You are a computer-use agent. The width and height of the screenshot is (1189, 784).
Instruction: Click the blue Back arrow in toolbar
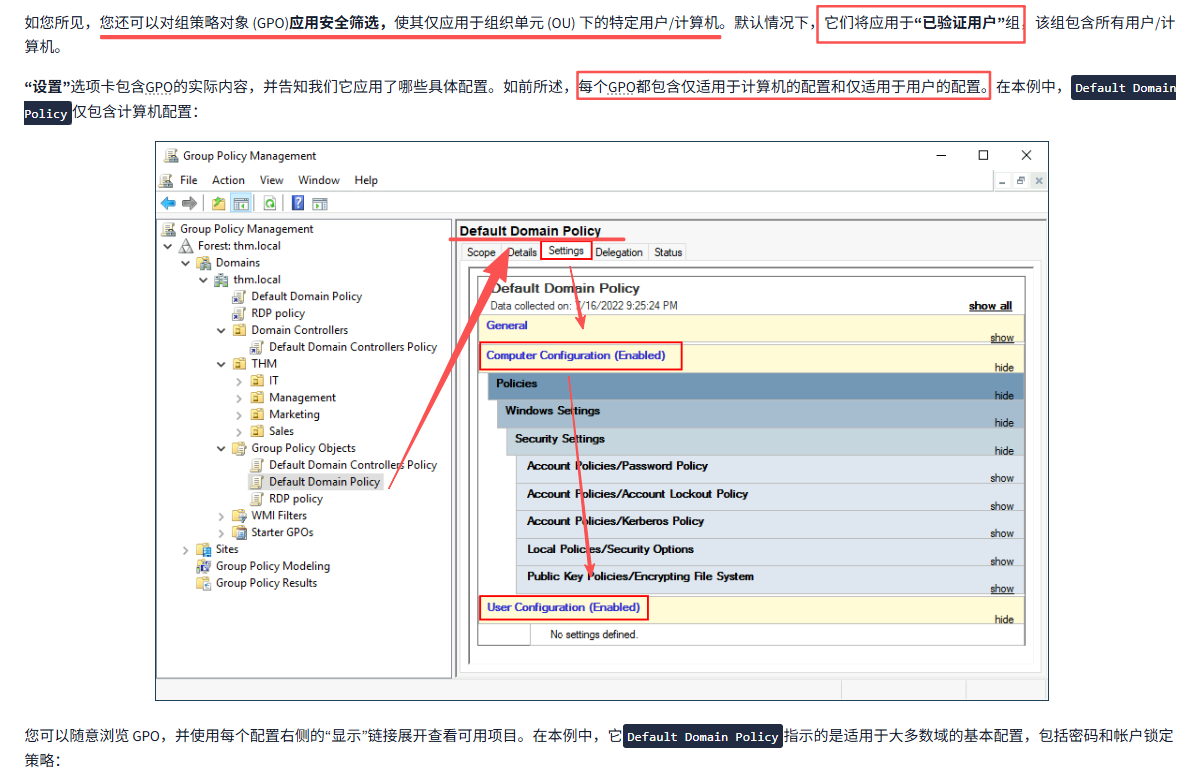(x=168, y=203)
